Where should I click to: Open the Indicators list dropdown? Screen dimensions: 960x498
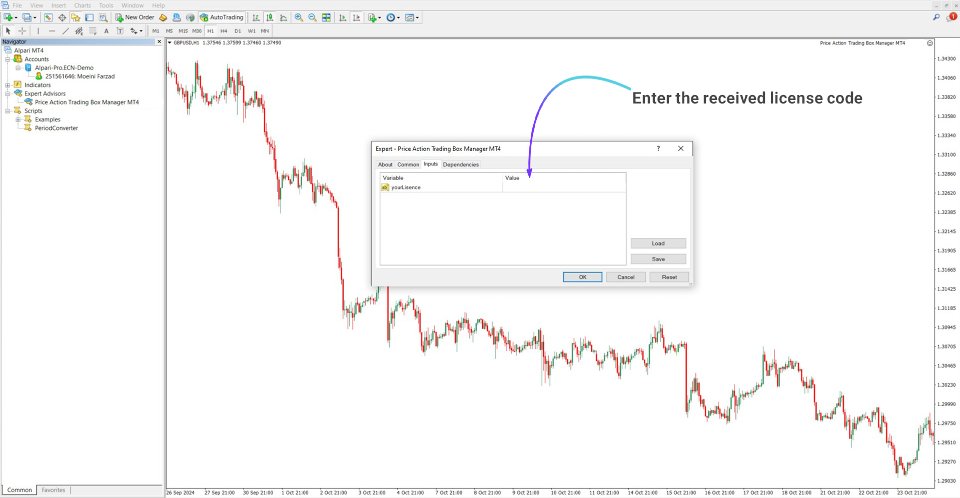click(373, 18)
